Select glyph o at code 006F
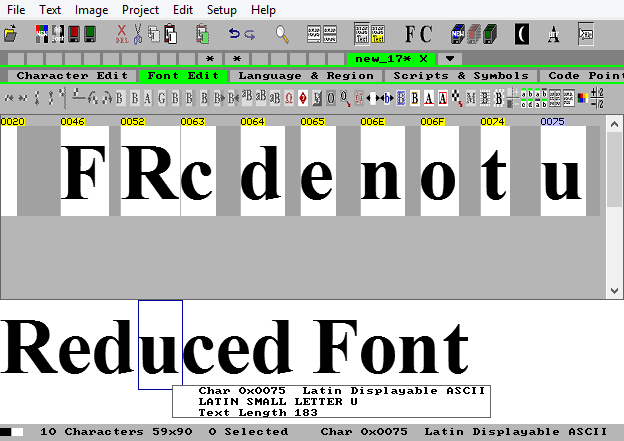The image size is (624, 441). tap(440, 171)
